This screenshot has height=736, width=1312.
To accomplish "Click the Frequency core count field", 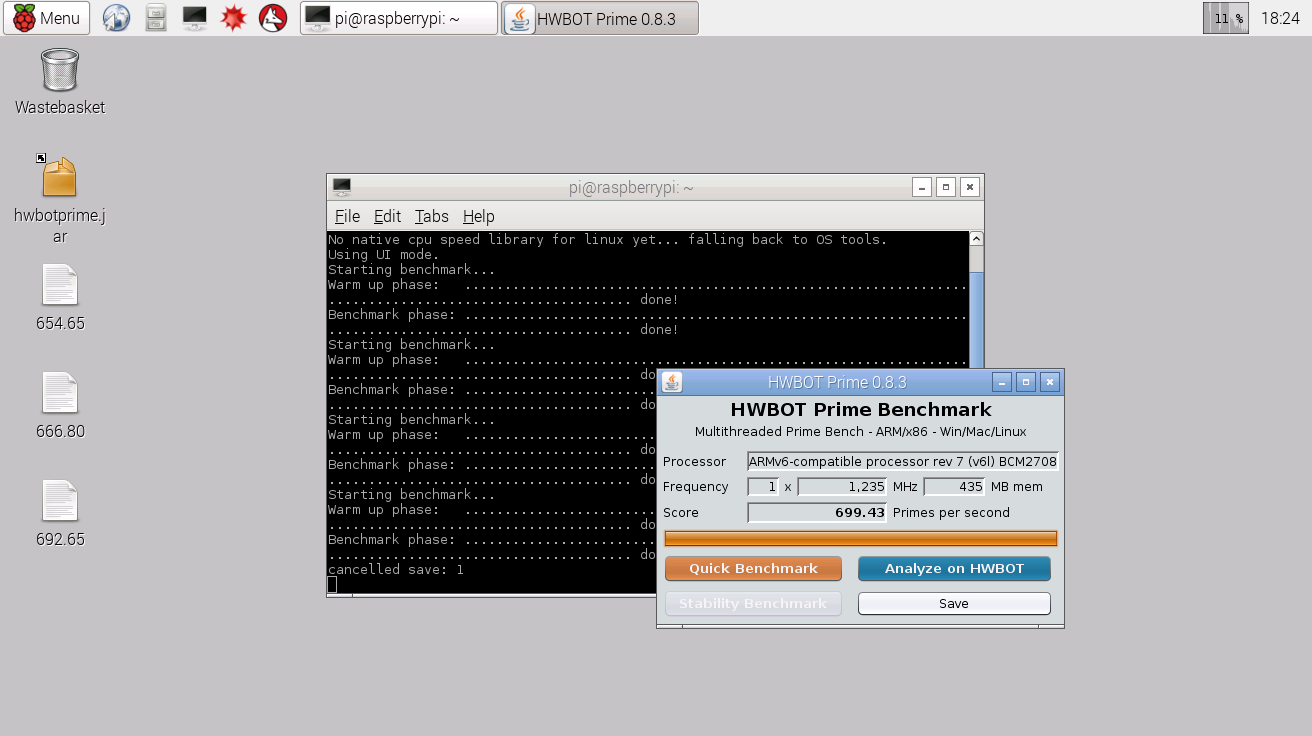I will (x=763, y=487).
